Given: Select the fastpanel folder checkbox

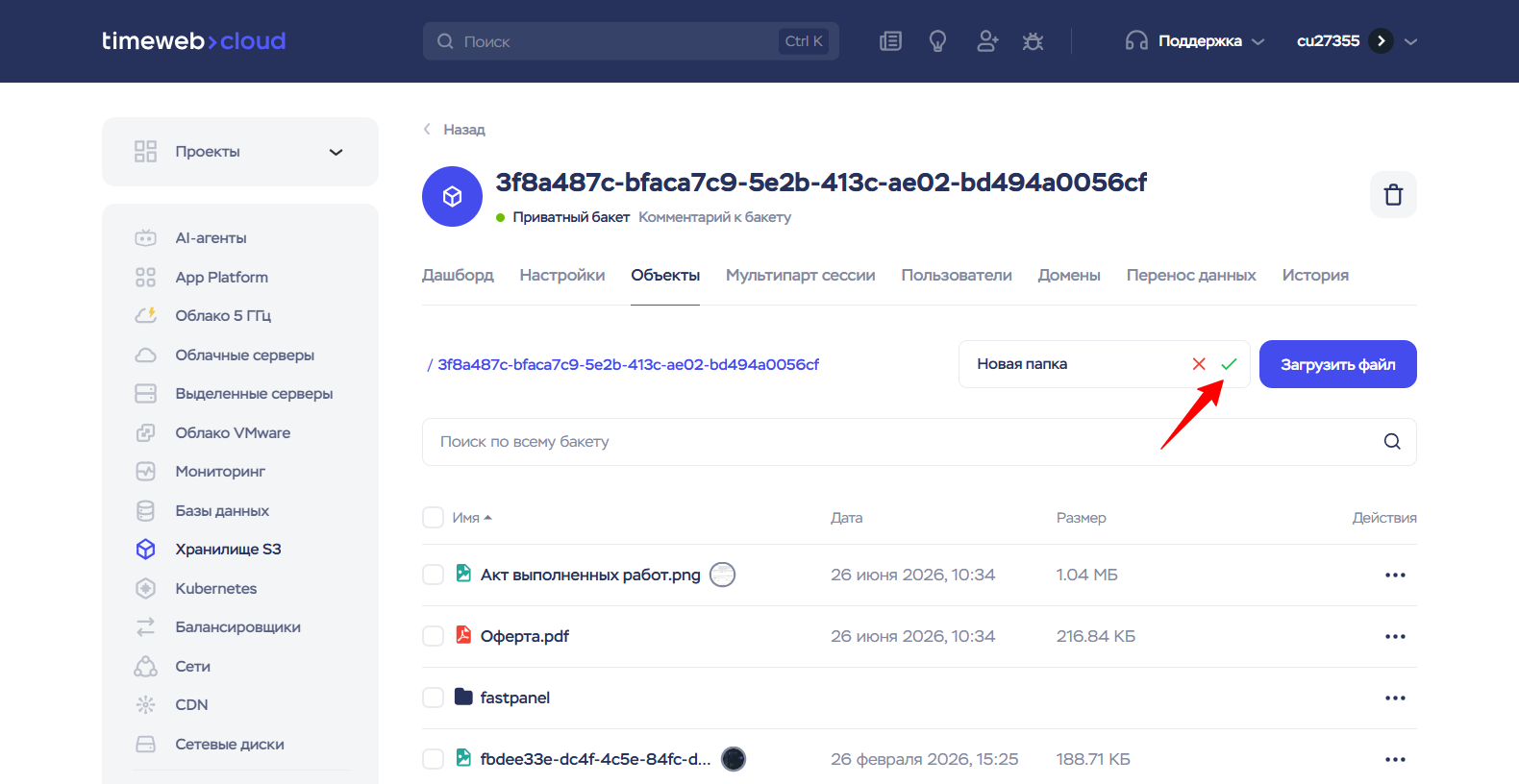Looking at the screenshot, I should tap(434, 698).
